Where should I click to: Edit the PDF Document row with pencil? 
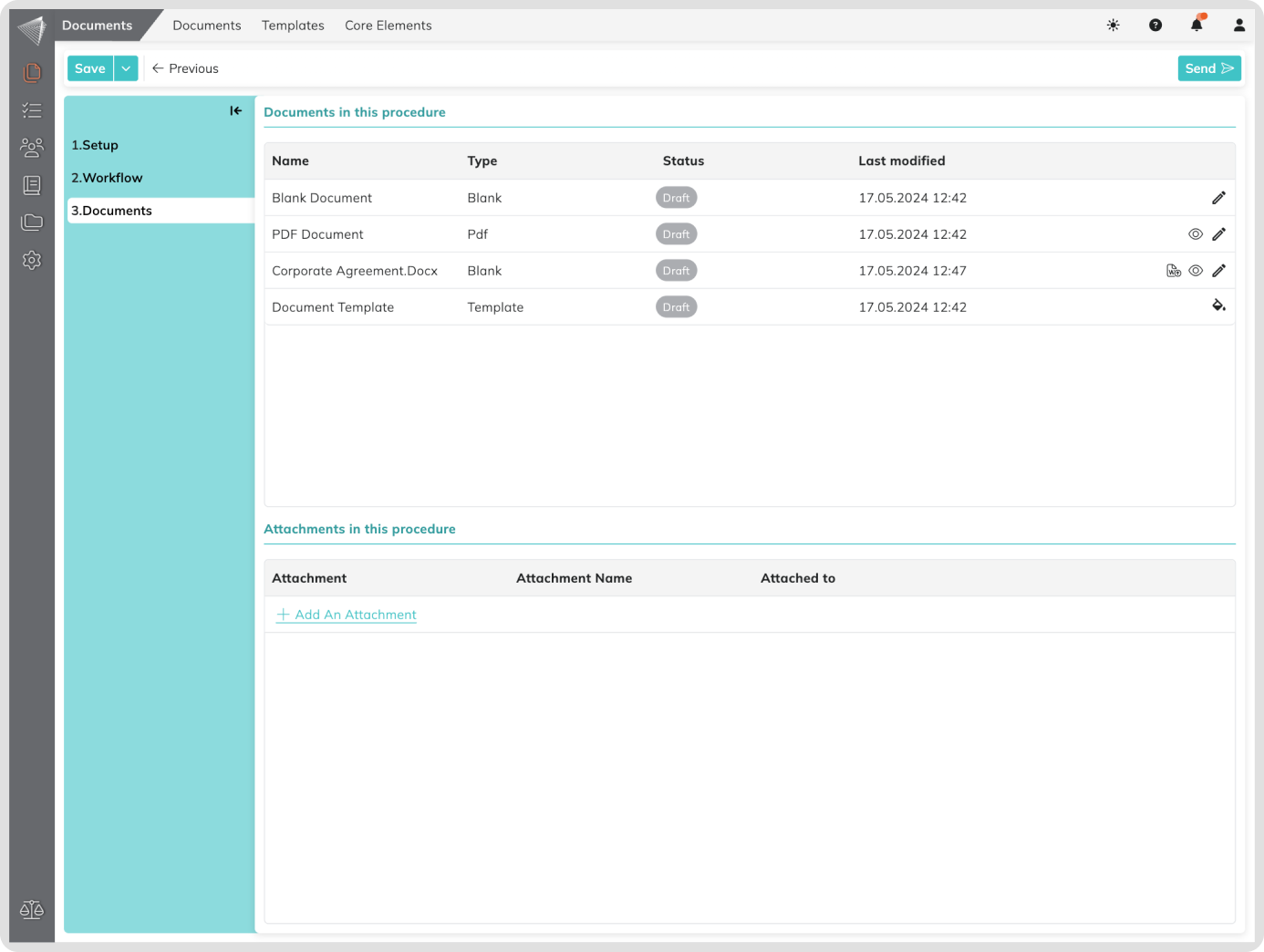click(1218, 234)
